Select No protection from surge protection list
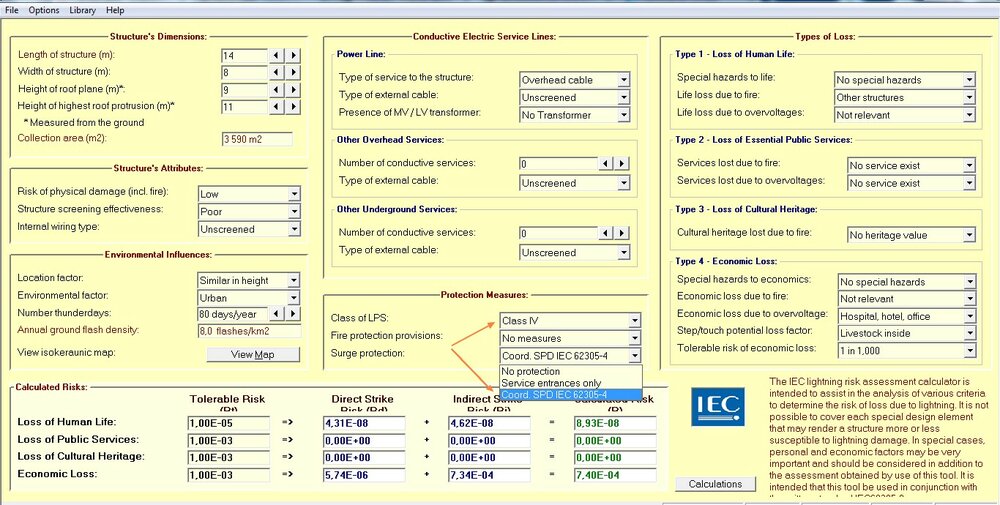The height and width of the screenshot is (505, 1000). 571,372
